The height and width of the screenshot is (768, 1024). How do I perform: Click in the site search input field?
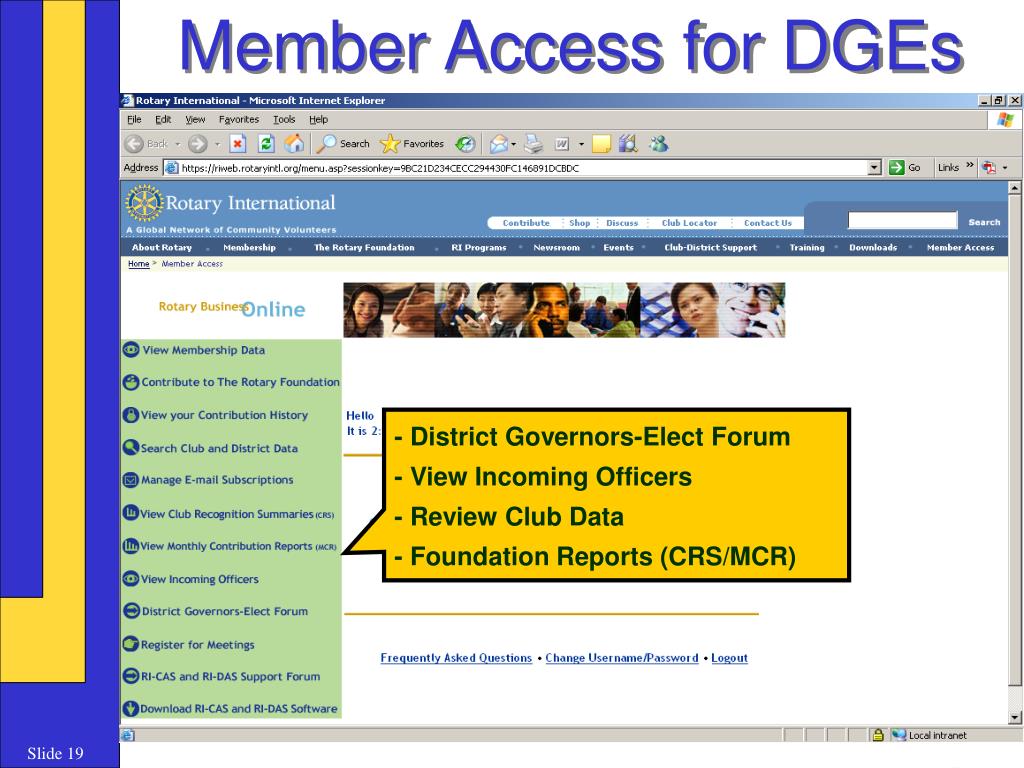tap(903, 221)
